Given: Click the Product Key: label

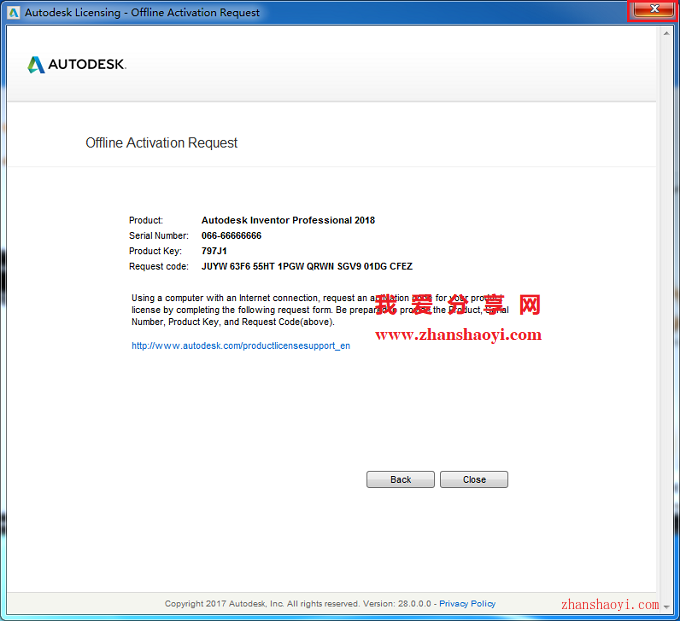Looking at the screenshot, I should (x=155, y=251).
